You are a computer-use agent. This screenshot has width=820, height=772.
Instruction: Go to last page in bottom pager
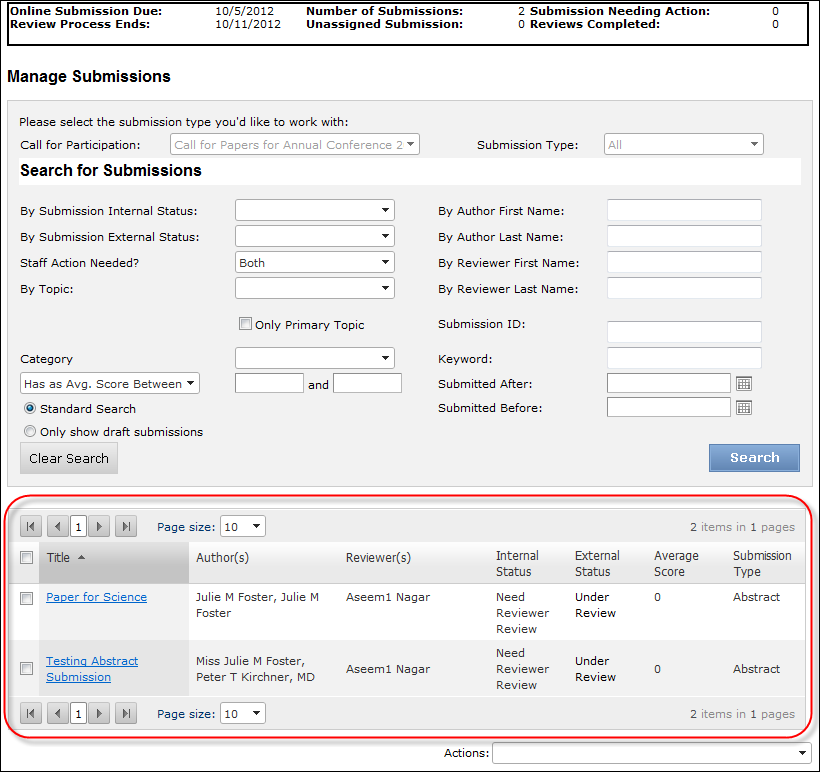[126, 714]
